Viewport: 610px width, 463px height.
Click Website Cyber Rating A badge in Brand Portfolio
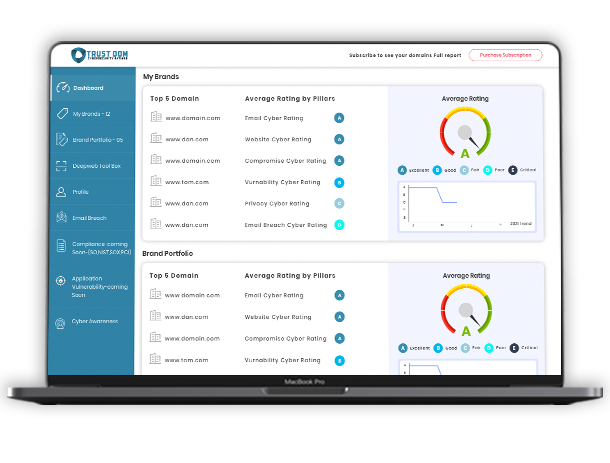pyautogui.click(x=340, y=317)
